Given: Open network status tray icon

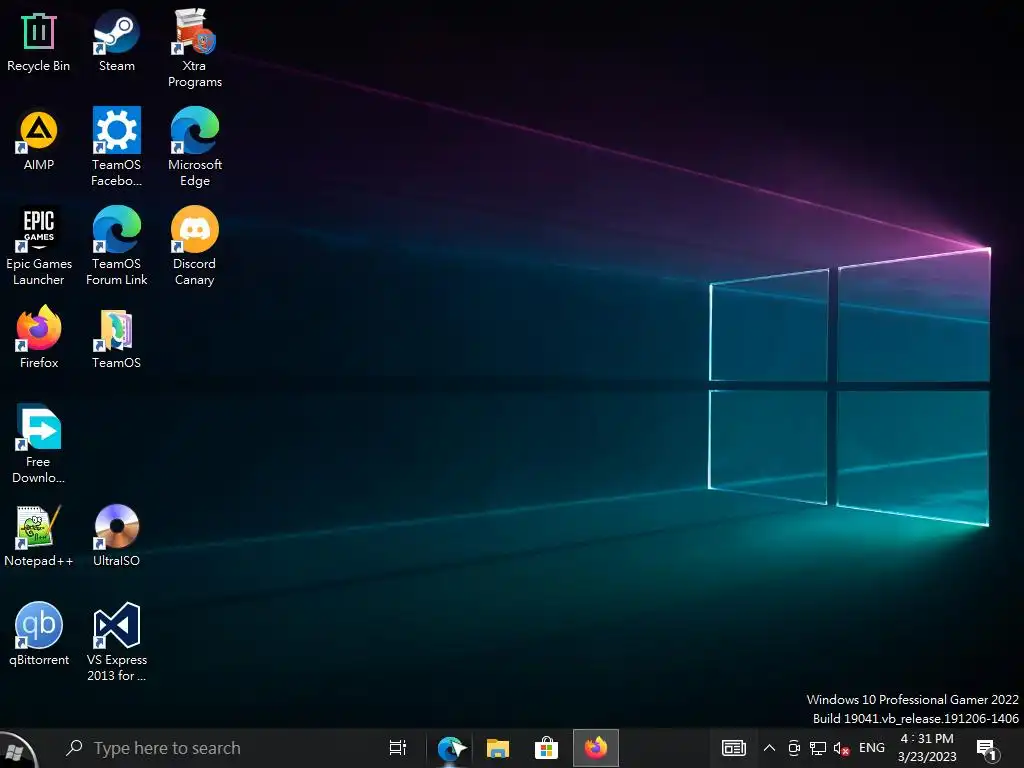Looking at the screenshot, I should tap(818, 748).
